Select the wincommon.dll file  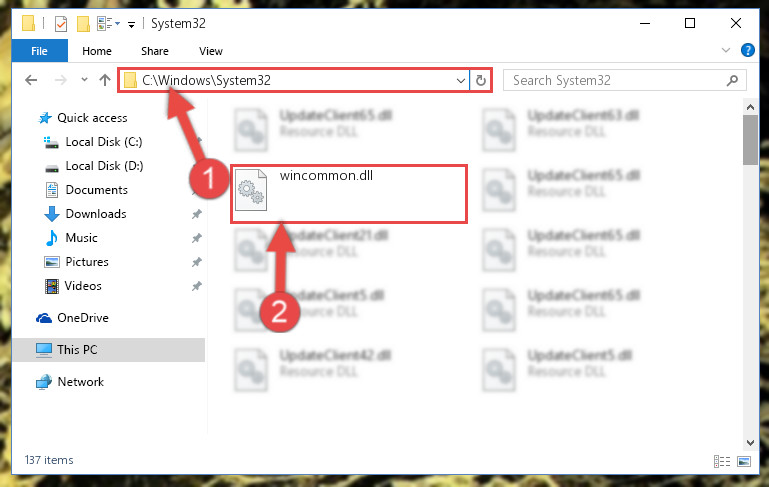[x=349, y=194]
